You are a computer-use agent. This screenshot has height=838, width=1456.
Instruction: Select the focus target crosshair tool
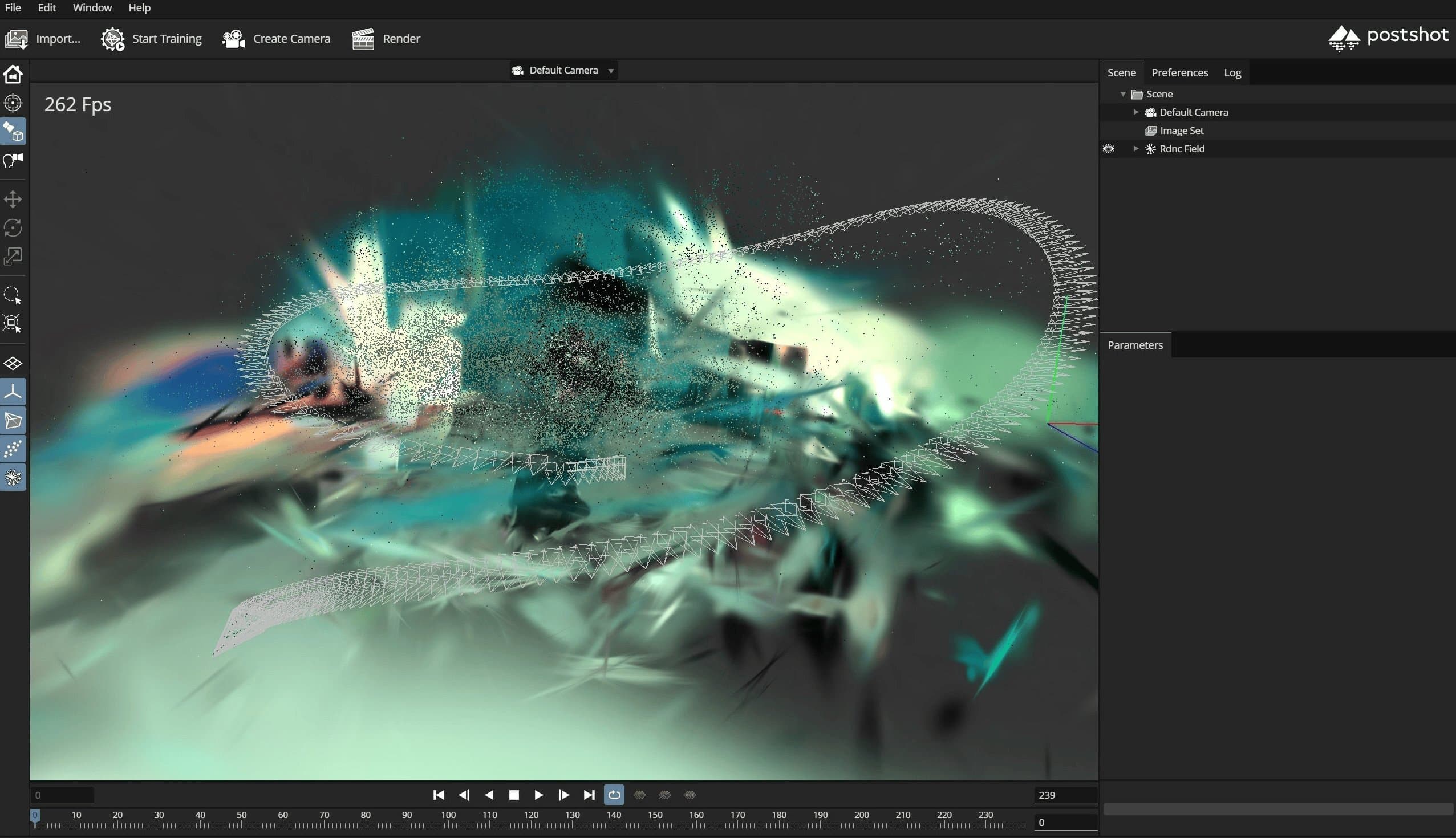pos(13,103)
